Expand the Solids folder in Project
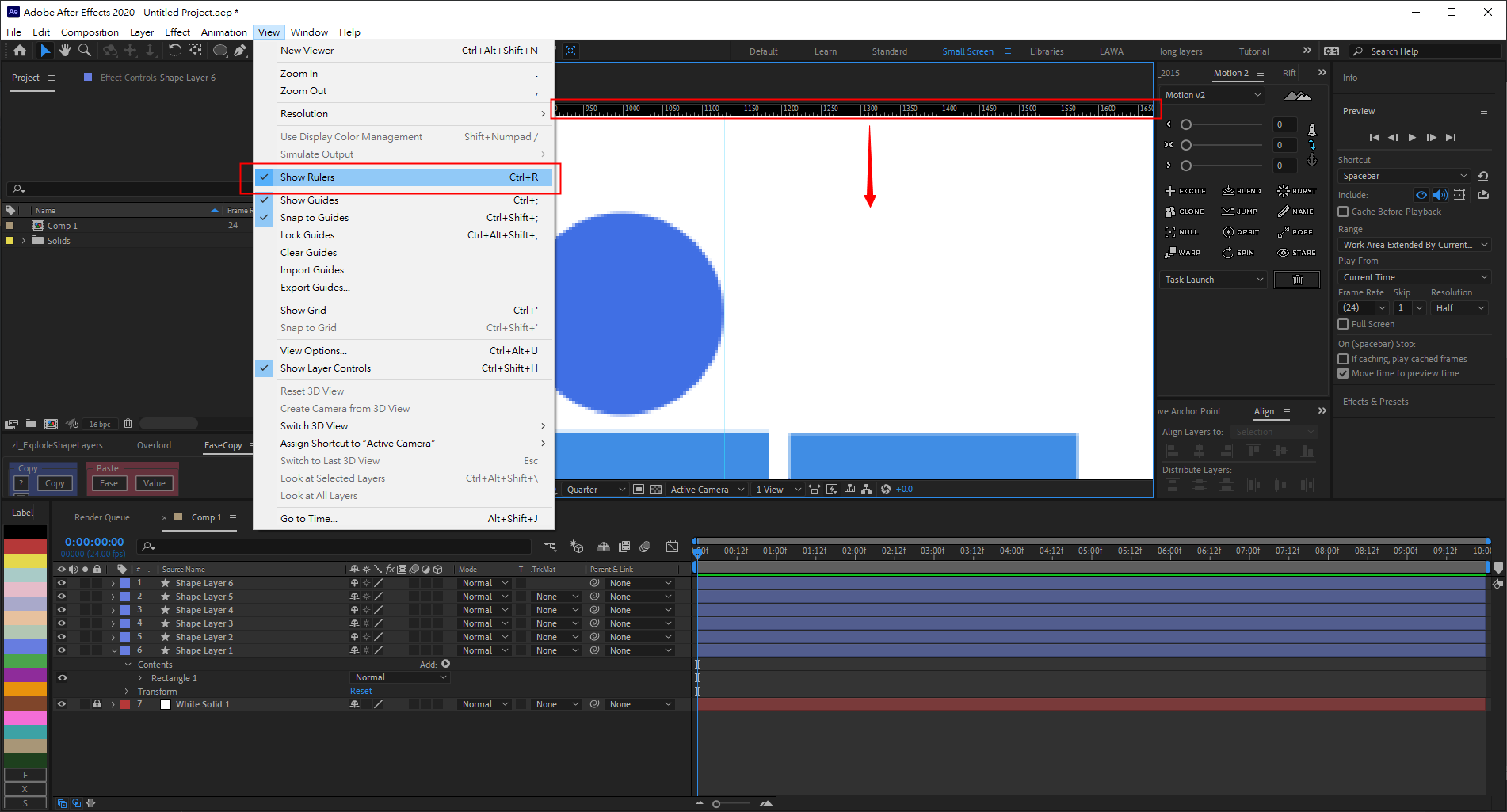The height and width of the screenshot is (812, 1507). pos(23,241)
